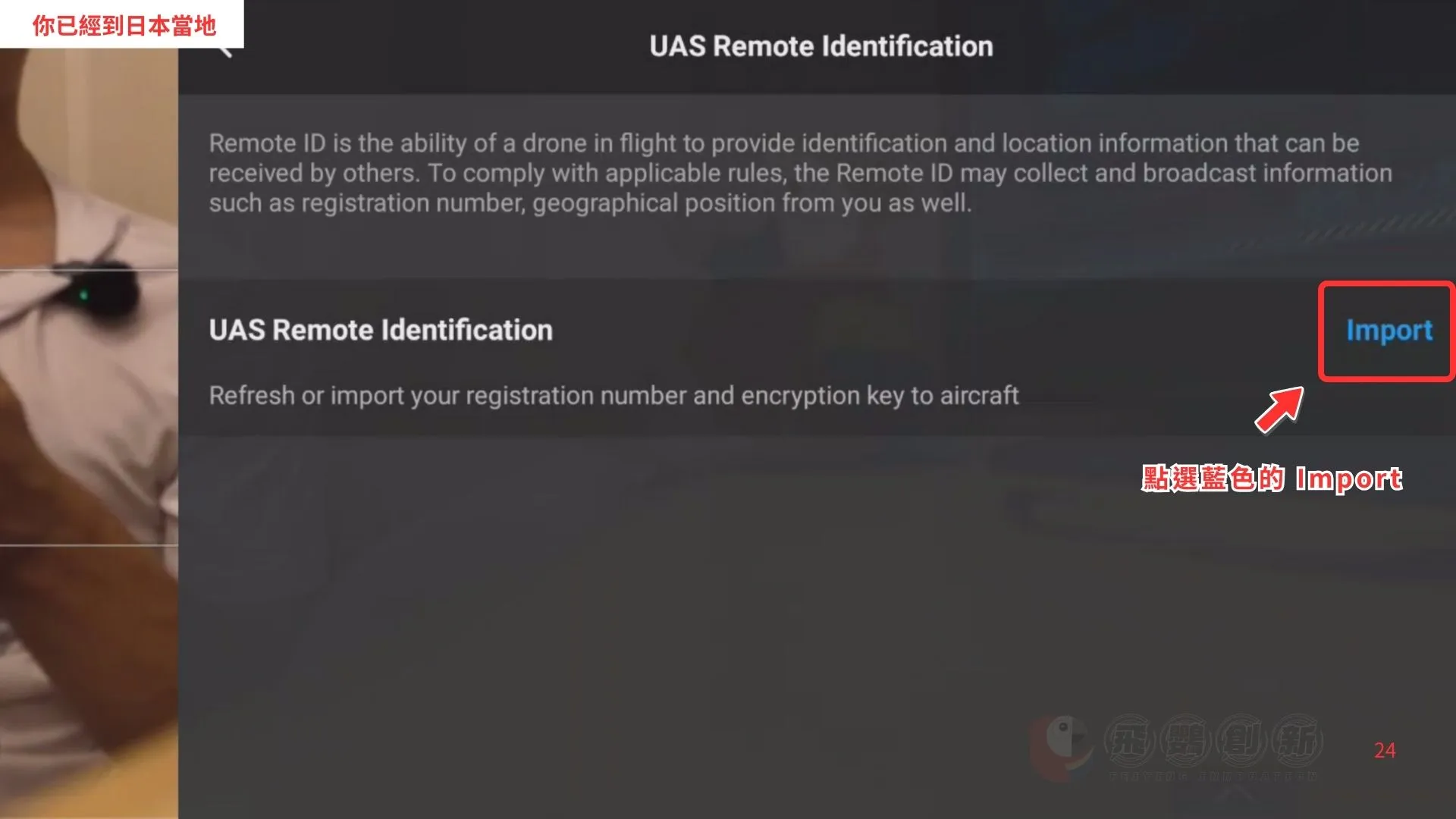Click the 飛鸚創新 watermark text
This screenshot has height=819, width=1456.
[x=1213, y=741]
